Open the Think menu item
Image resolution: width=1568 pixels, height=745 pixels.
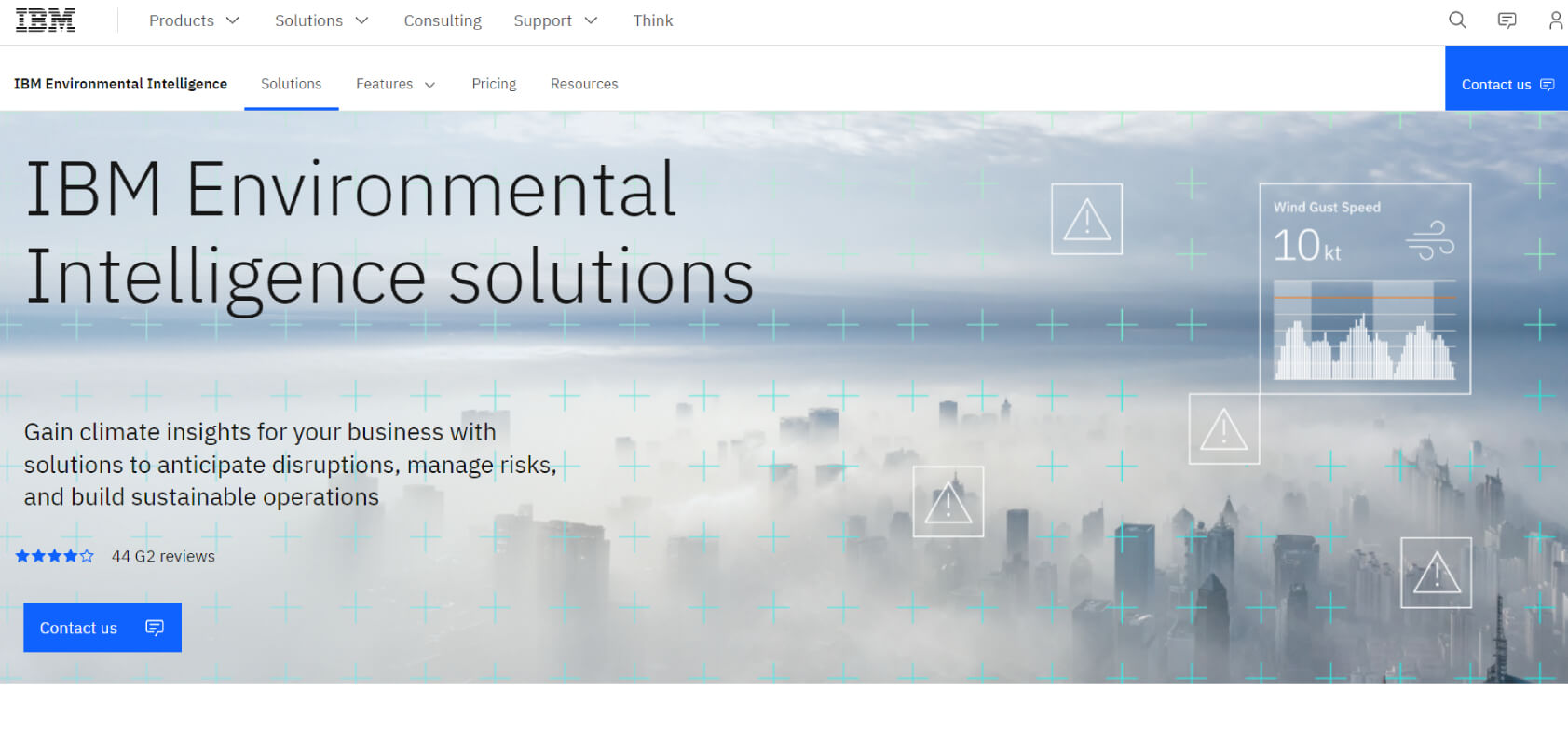tap(653, 20)
